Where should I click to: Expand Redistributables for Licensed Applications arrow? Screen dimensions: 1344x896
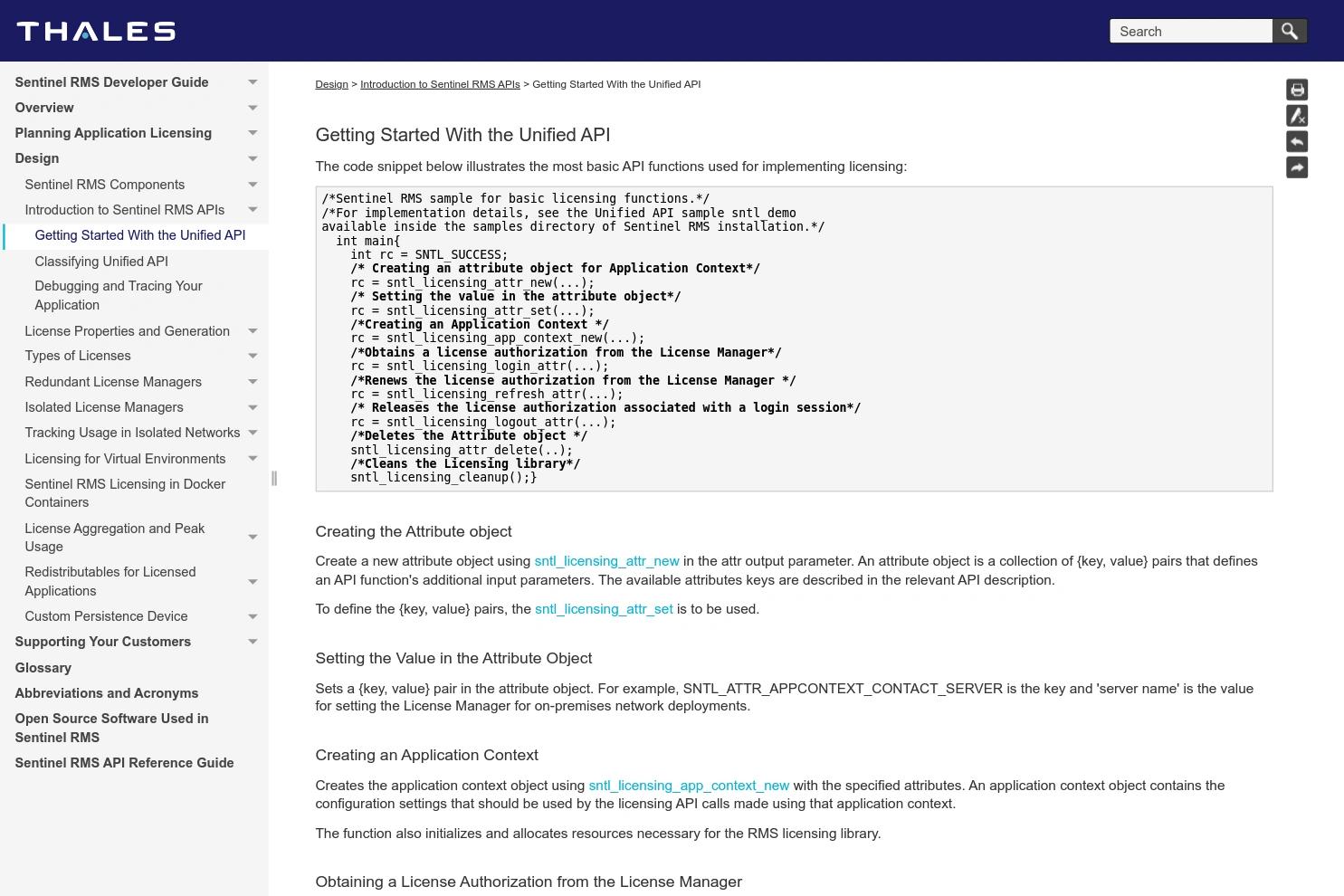pos(253,582)
